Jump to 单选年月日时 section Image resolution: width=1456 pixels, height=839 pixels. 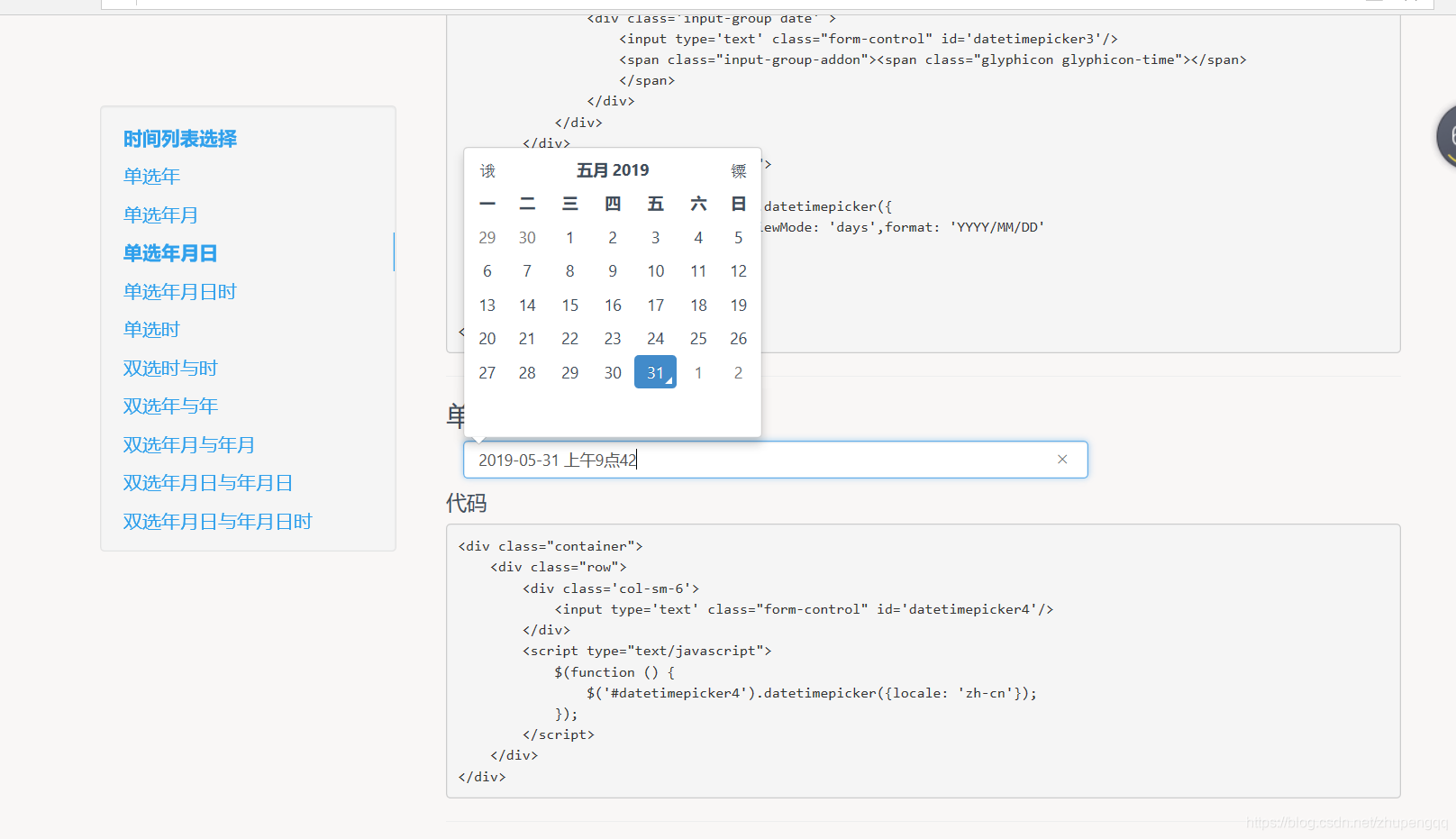coord(180,292)
